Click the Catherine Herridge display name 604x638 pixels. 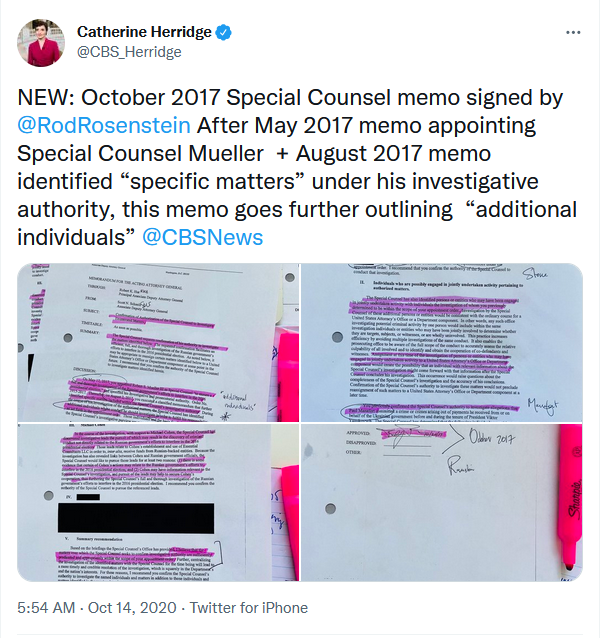pyautogui.click(x=144, y=32)
